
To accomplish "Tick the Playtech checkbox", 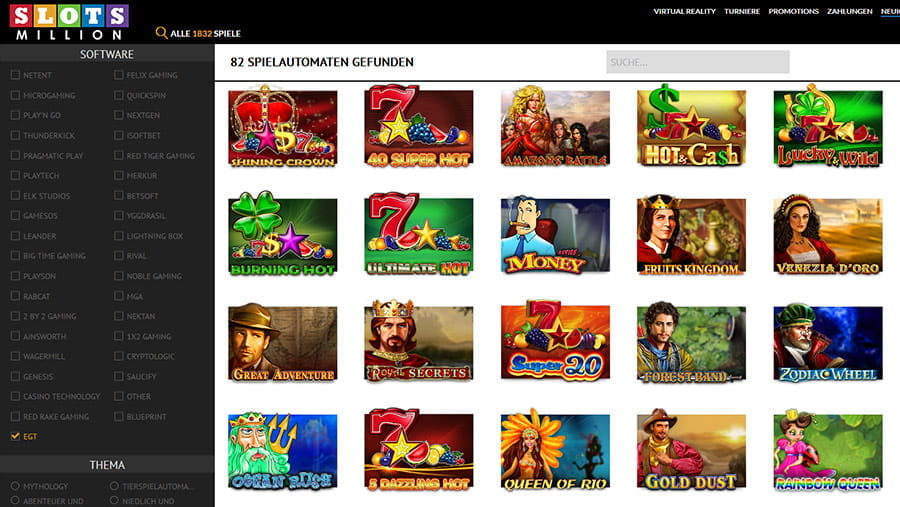I will pyautogui.click(x=15, y=175).
